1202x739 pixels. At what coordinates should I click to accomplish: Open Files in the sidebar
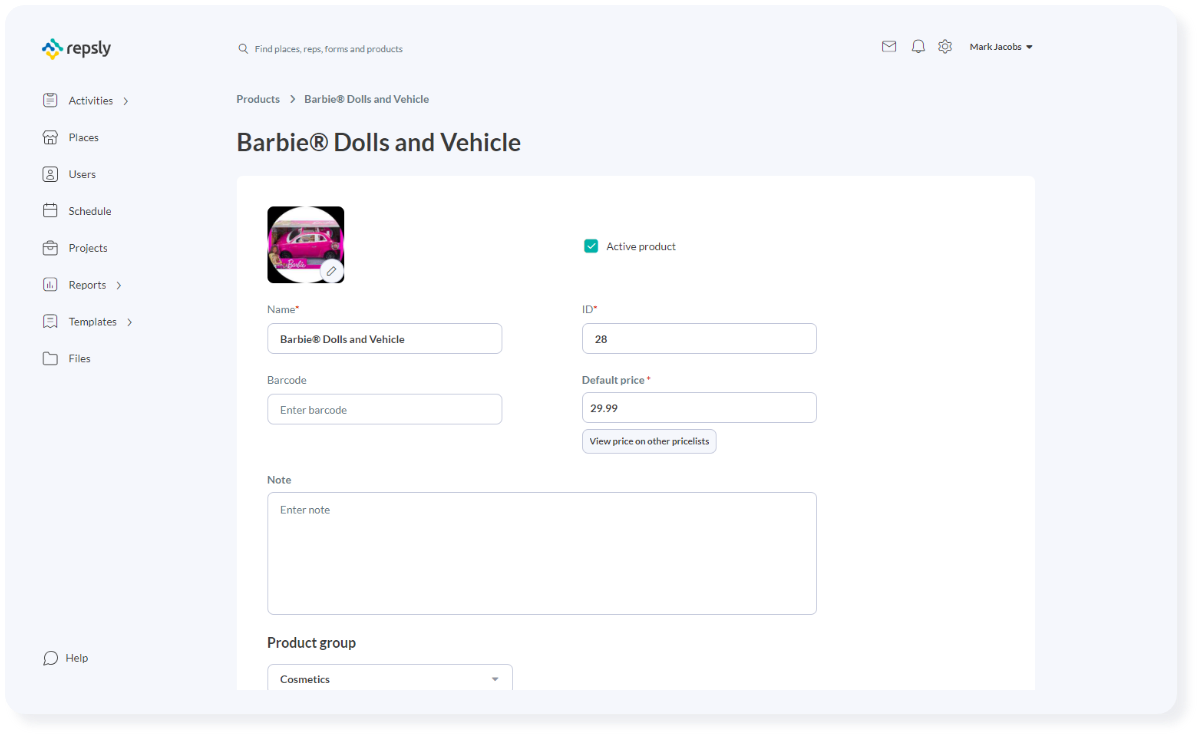point(80,359)
